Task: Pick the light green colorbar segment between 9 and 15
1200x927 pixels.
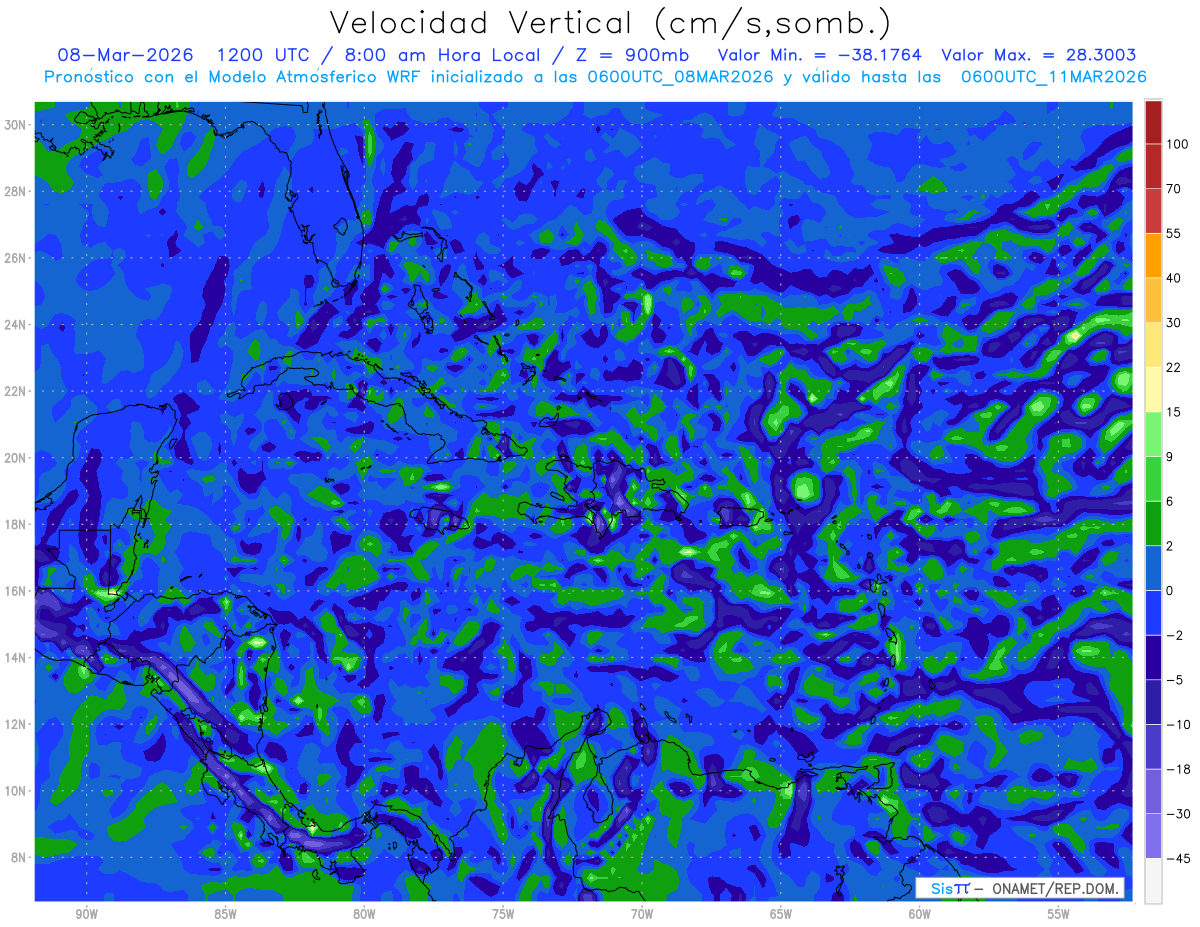Action: pos(1153,434)
